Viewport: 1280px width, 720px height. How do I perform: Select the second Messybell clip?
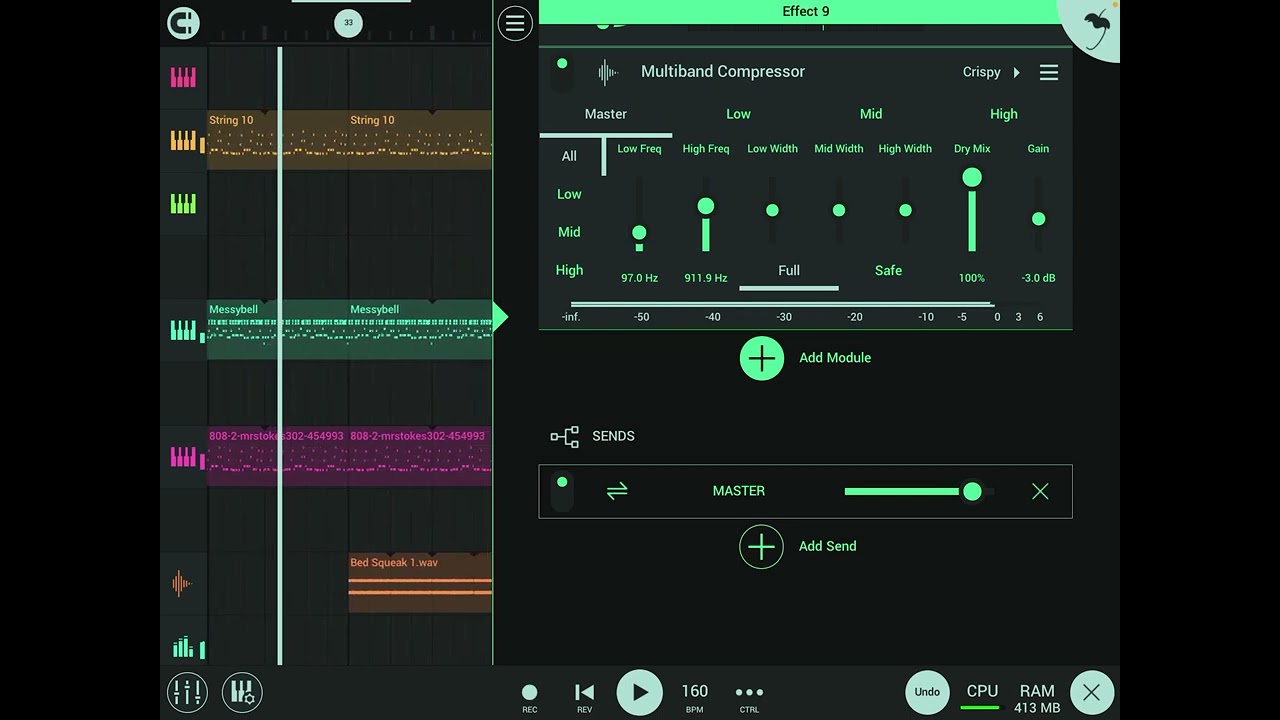click(x=420, y=329)
